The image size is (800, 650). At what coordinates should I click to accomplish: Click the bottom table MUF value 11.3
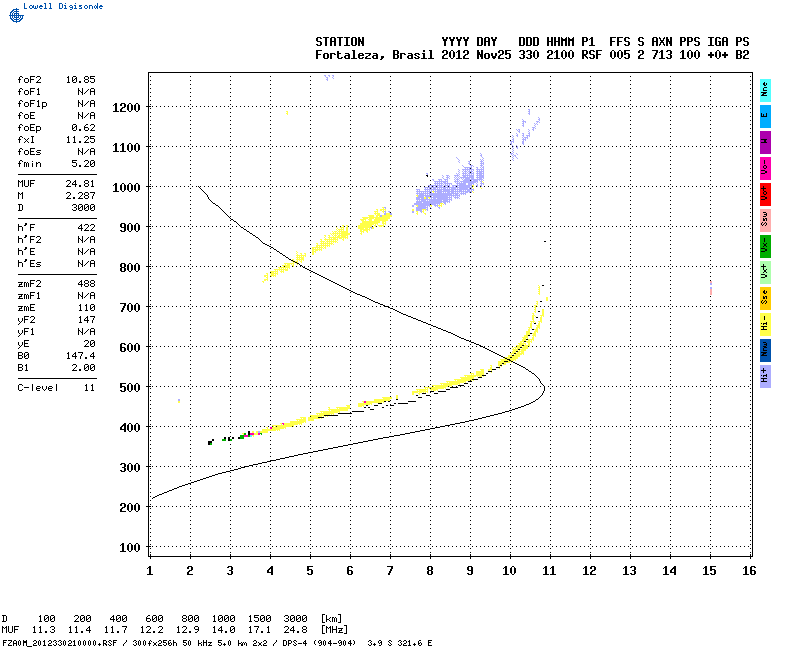(x=43, y=630)
